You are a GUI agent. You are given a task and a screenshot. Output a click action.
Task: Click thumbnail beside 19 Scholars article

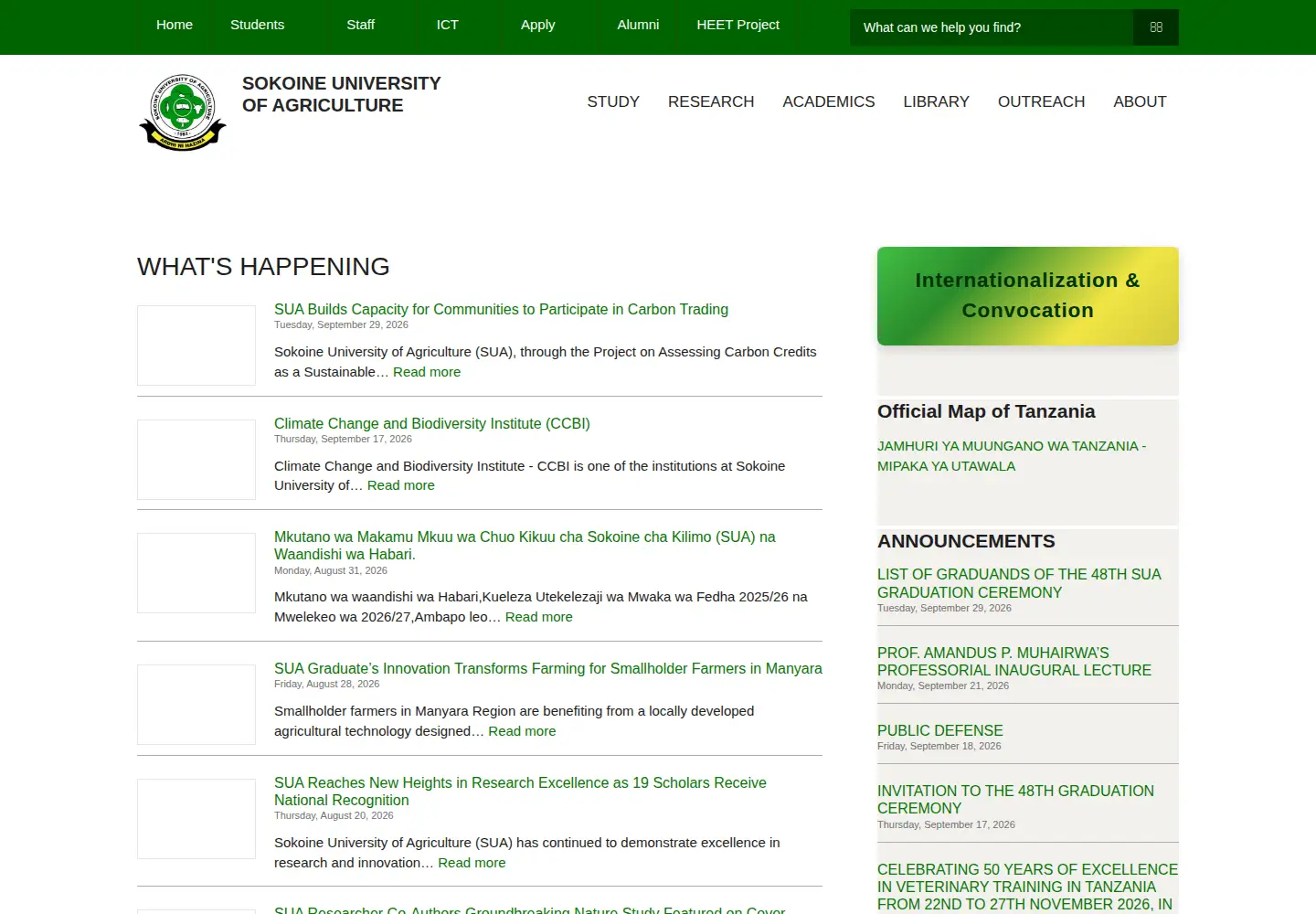pos(196,819)
